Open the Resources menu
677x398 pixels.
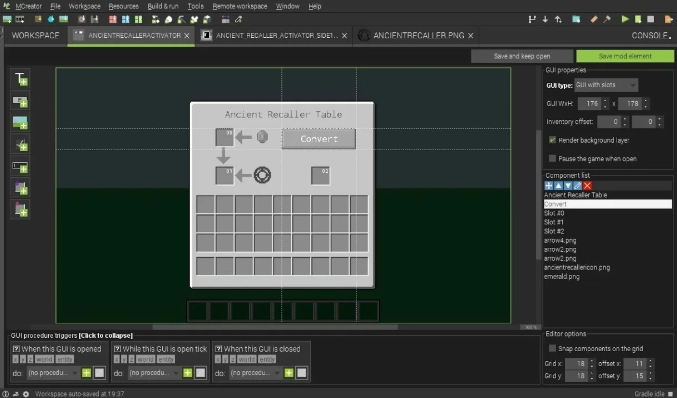pyautogui.click(x=123, y=6)
